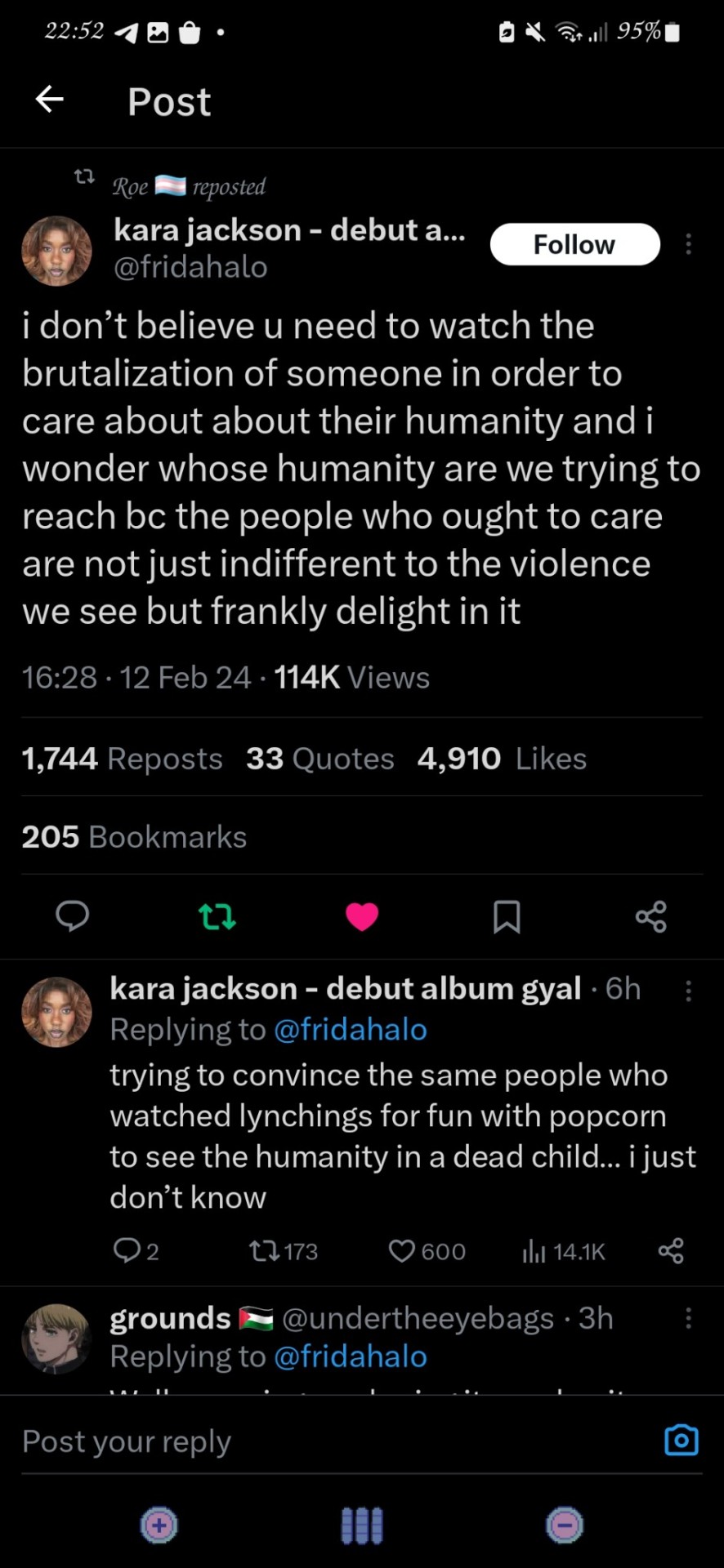
Task: Share the main post
Action: click(651, 916)
